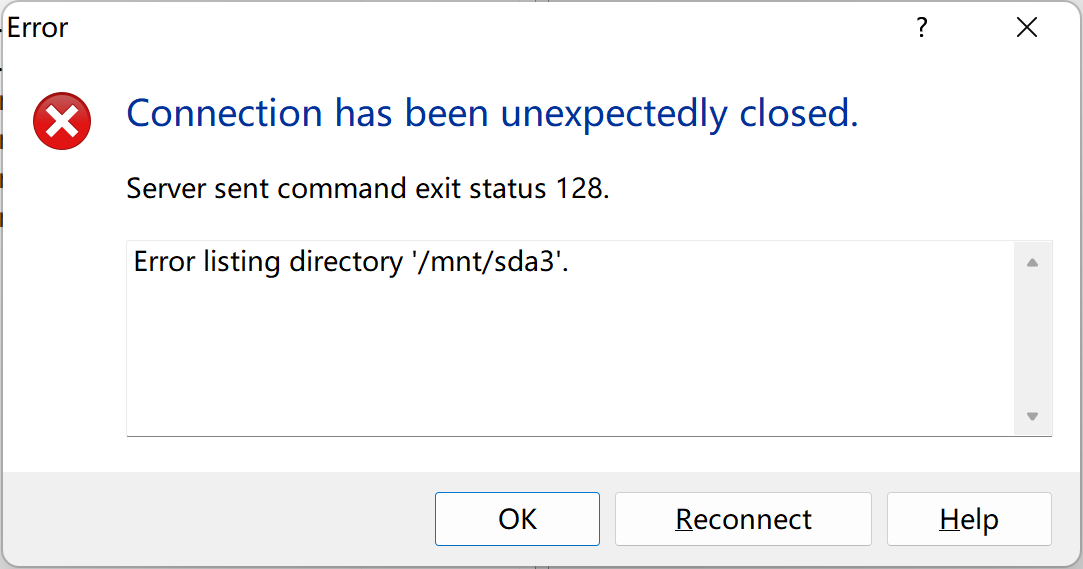Open Help for this error
1083x569 pixels.
pyautogui.click(x=969, y=519)
